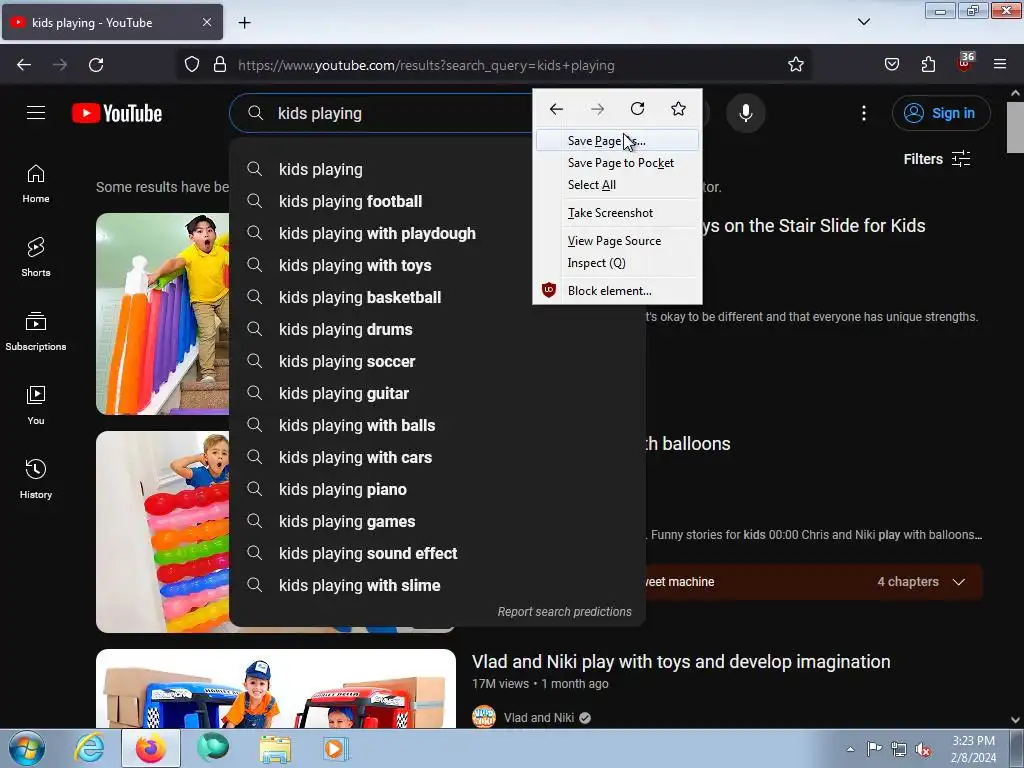Select suggestion kids playing guitar

[438, 393]
